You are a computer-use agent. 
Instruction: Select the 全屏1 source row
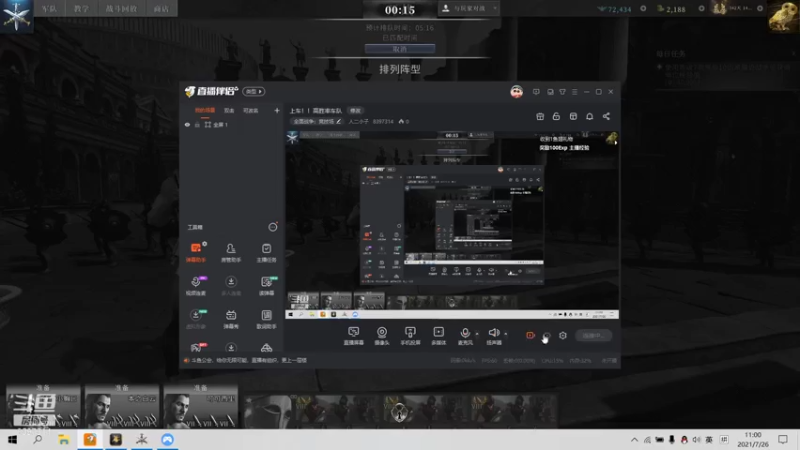(x=232, y=124)
